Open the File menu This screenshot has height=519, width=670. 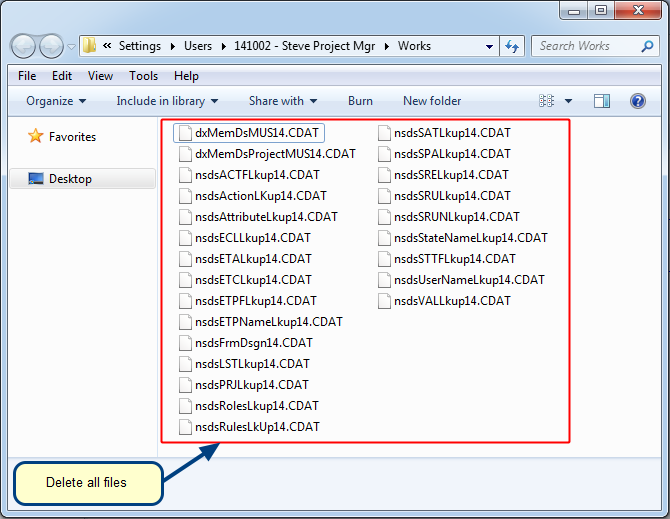pos(27,76)
